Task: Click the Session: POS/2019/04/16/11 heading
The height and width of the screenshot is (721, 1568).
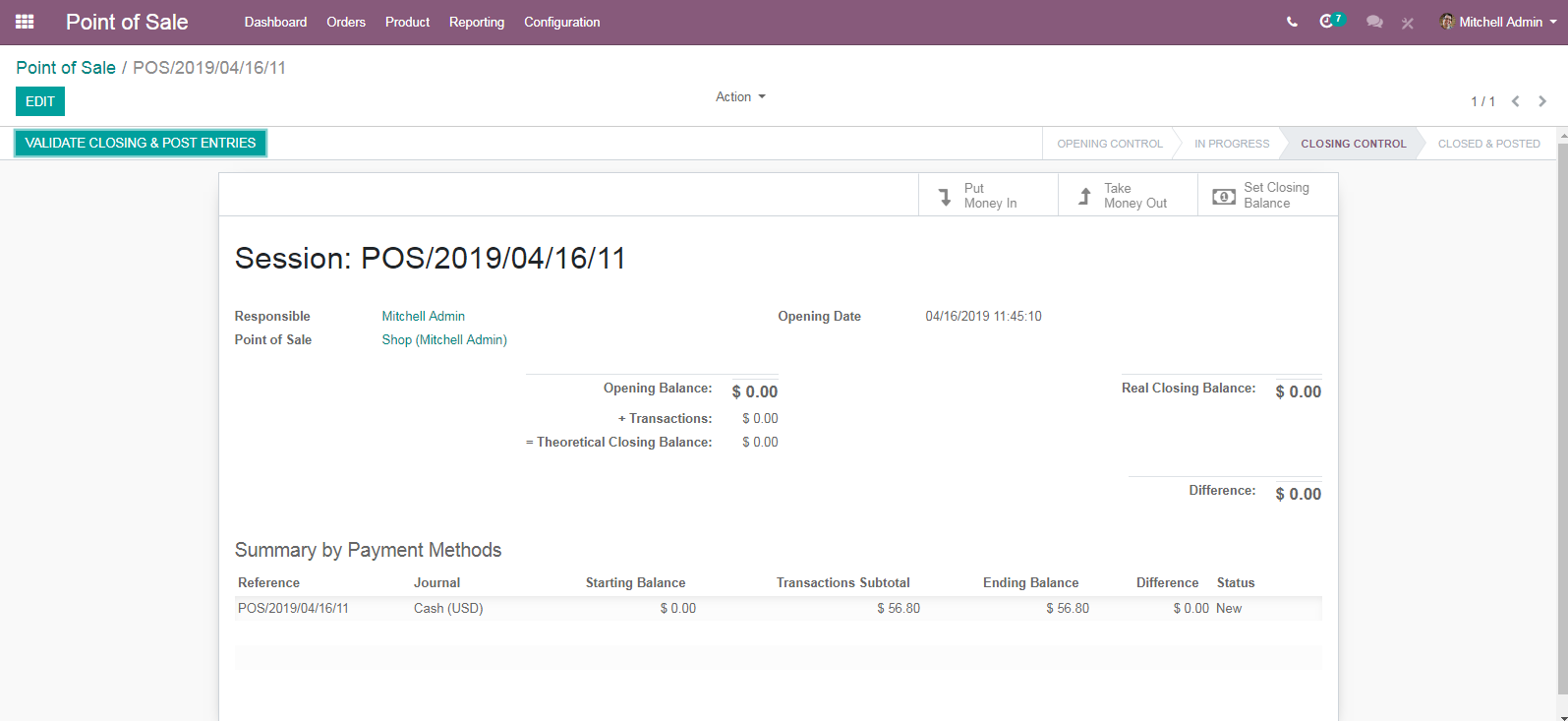Action: [x=430, y=258]
